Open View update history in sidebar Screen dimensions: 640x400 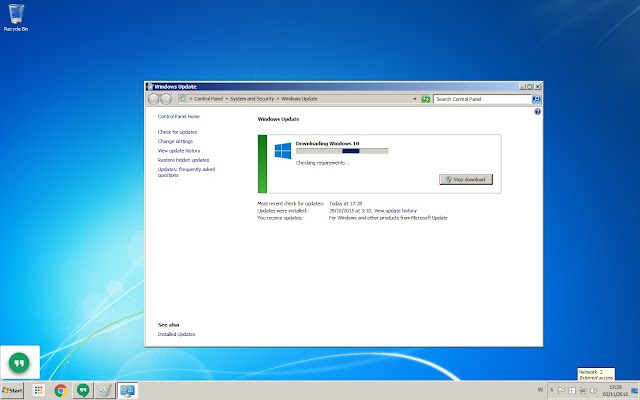(x=179, y=151)
